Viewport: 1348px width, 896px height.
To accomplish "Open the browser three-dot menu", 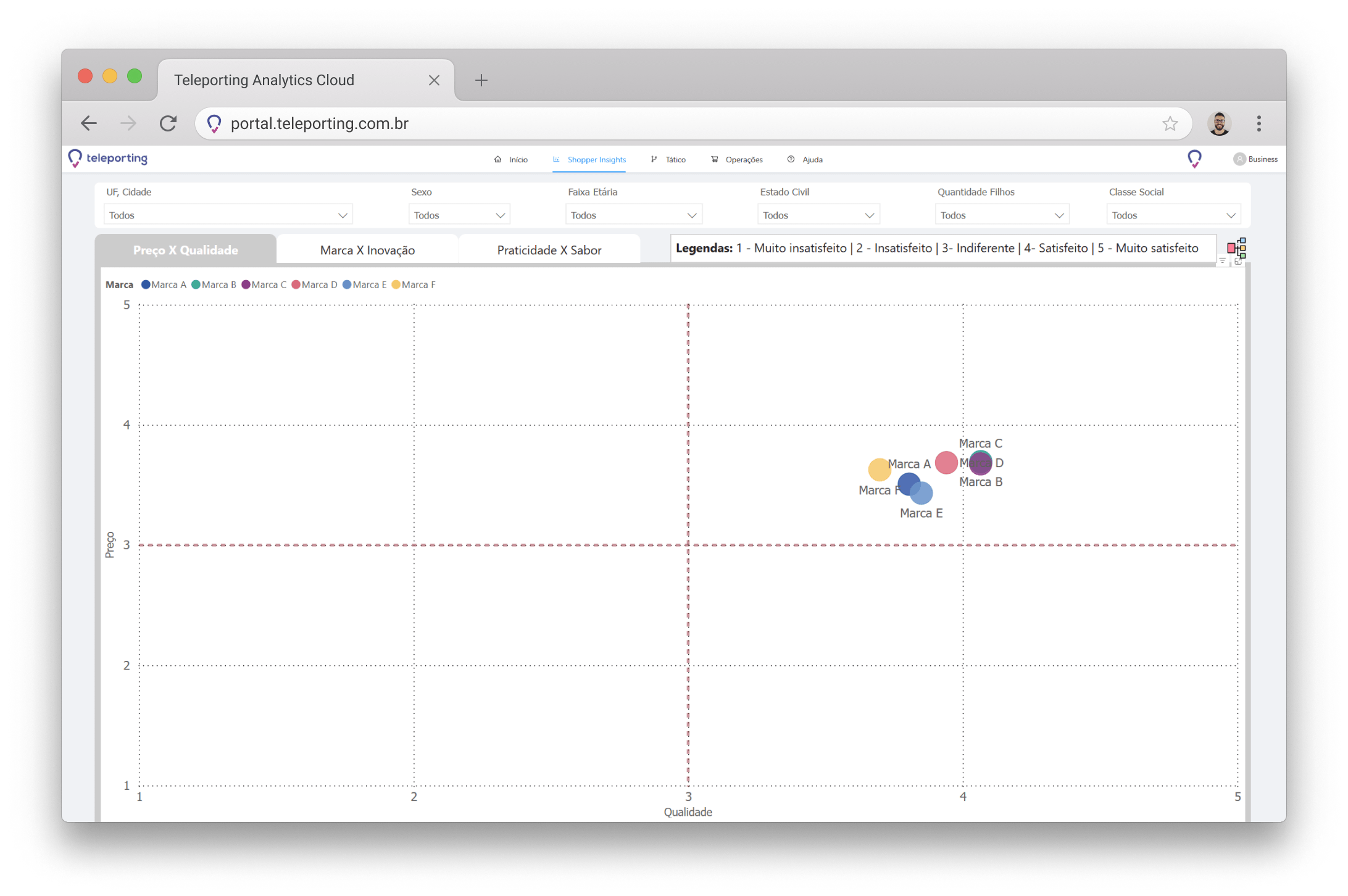I will (1259, 123).
